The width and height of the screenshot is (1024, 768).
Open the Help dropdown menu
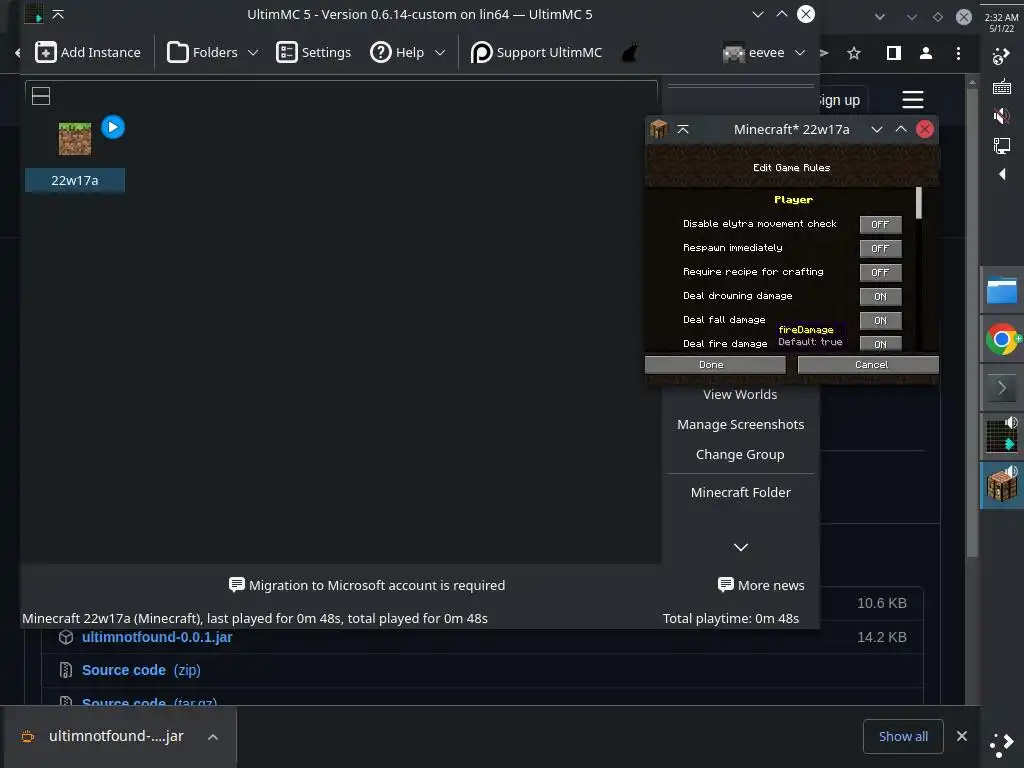pyautogui.click(x=408, y=52)
